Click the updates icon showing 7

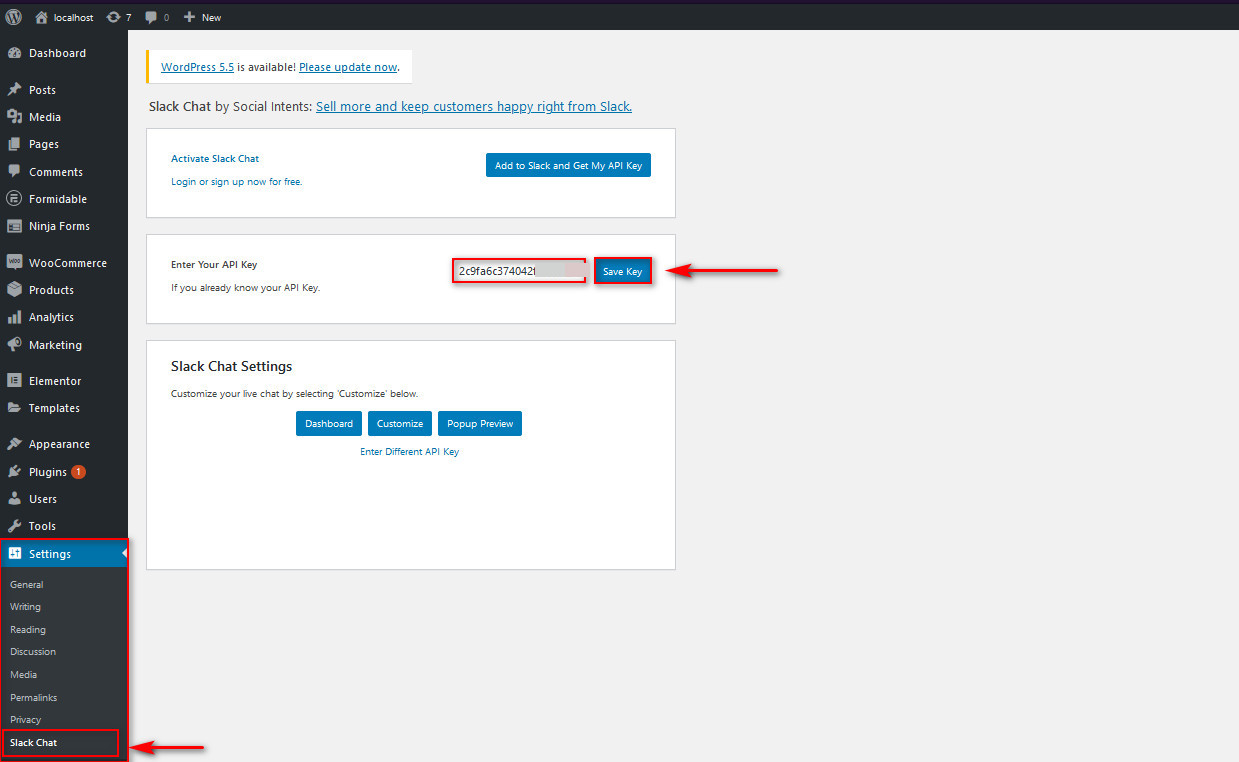click(113, 17)
